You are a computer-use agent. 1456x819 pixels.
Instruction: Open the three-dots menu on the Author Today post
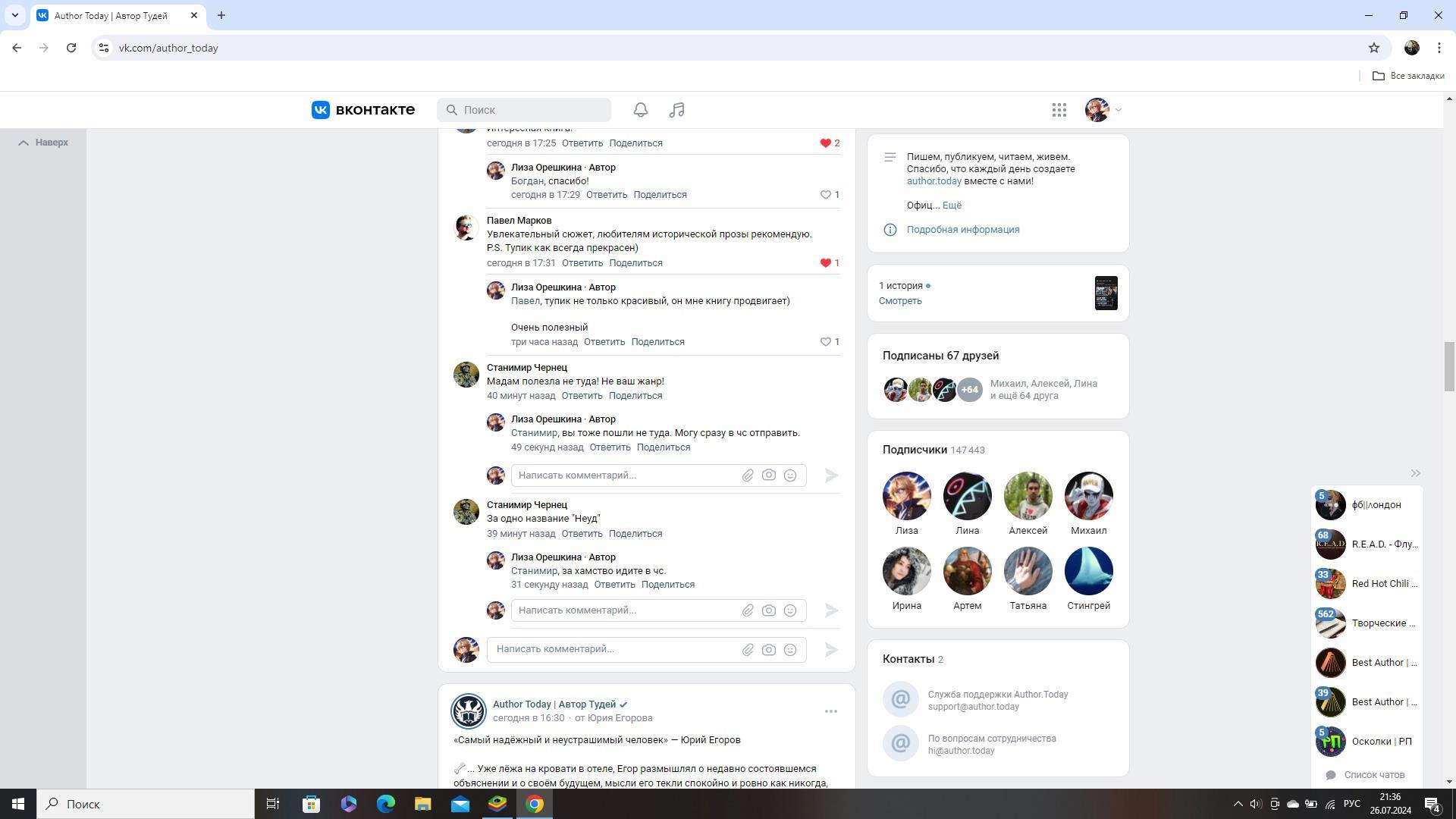(x=831, y=711)
